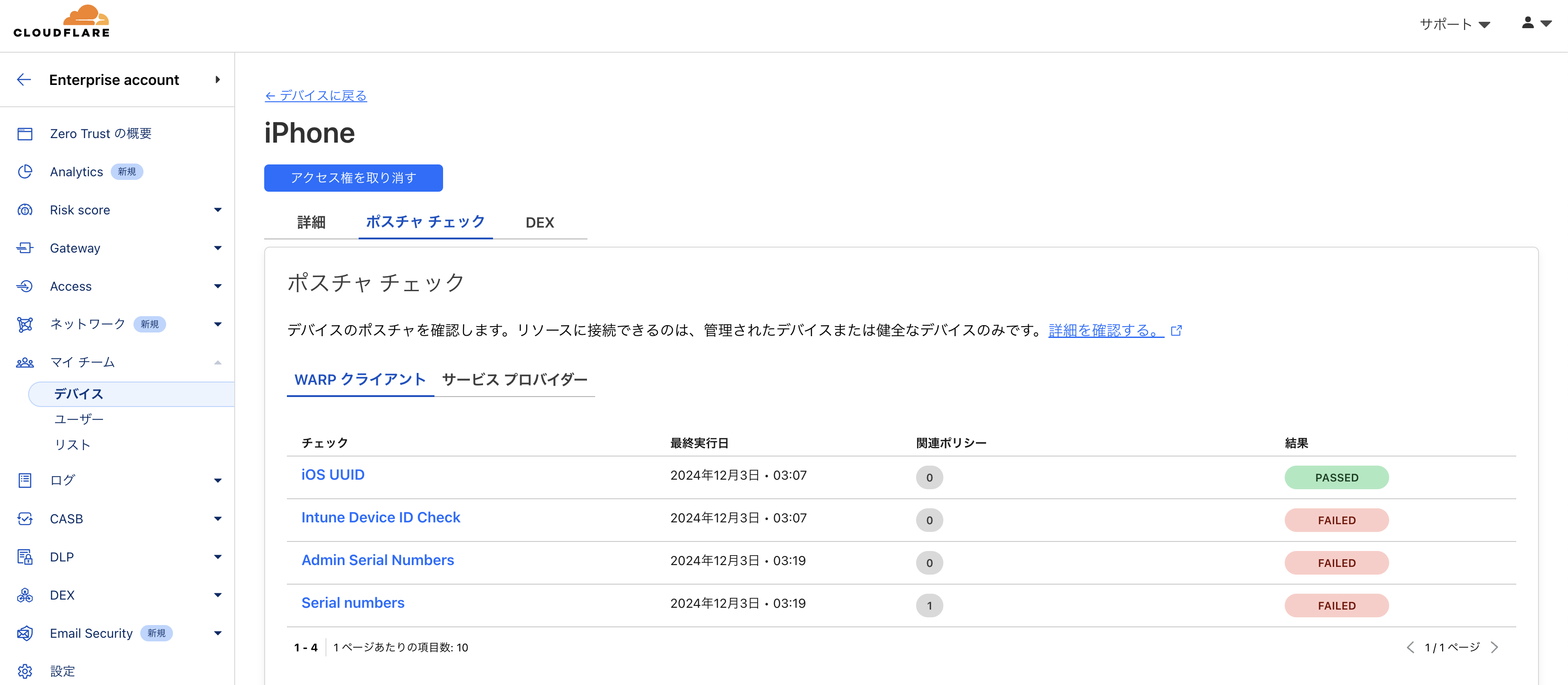
Task: Click the Zero Trust overview icon
Action: (x=25, y=134)
